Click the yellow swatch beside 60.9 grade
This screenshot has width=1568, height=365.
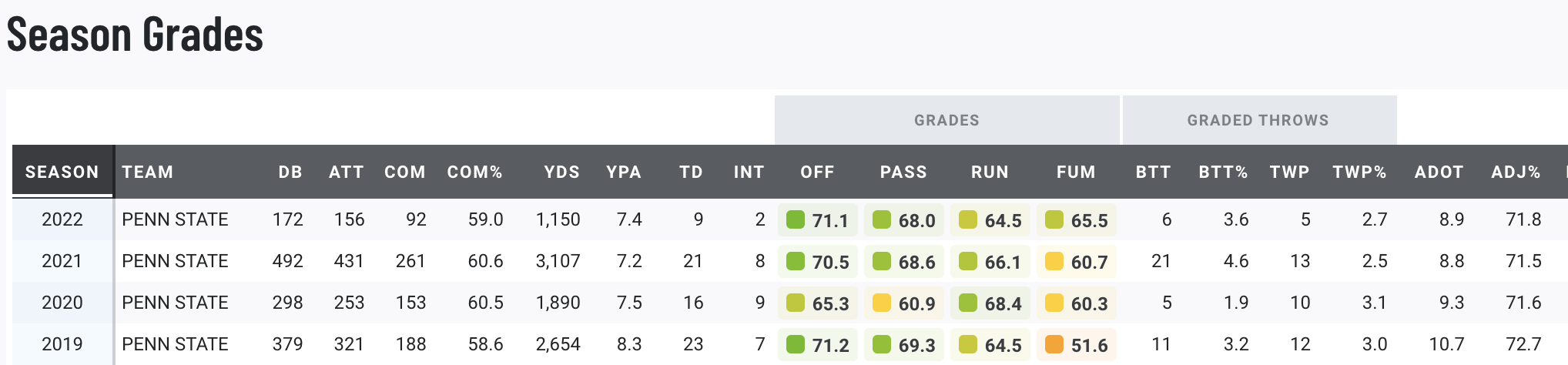tap(881, 303)
